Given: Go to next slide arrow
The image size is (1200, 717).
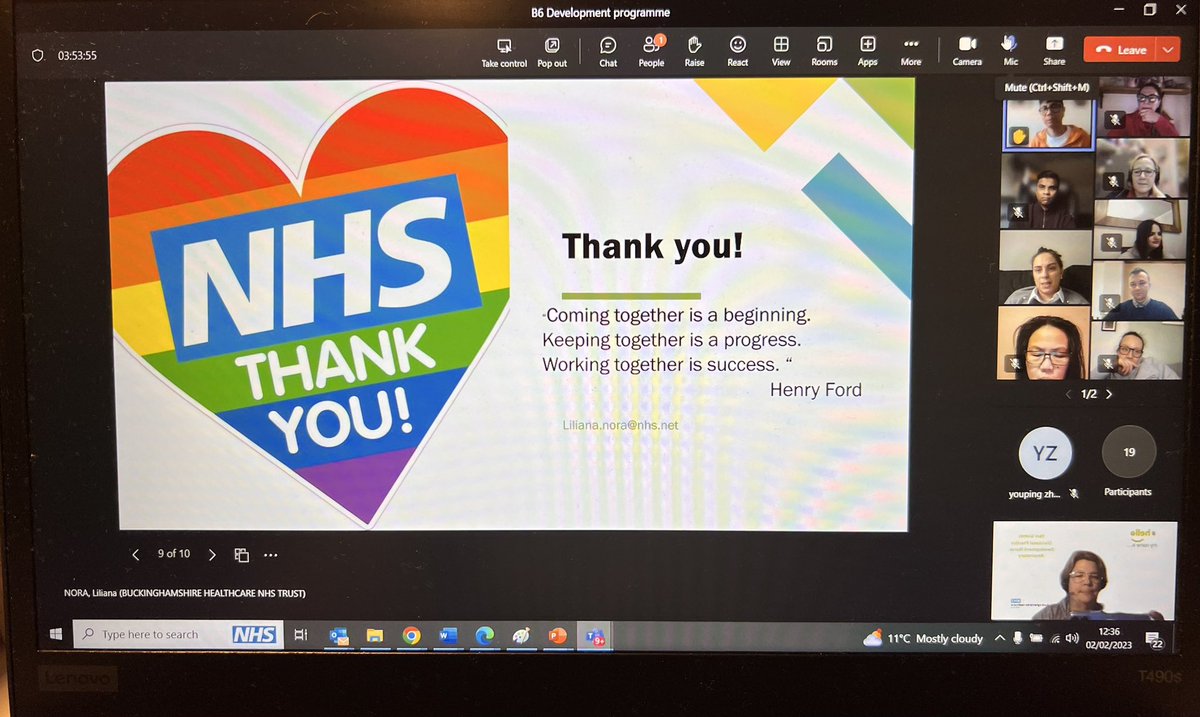Looking at the screenshot, I should pos(212,554).
